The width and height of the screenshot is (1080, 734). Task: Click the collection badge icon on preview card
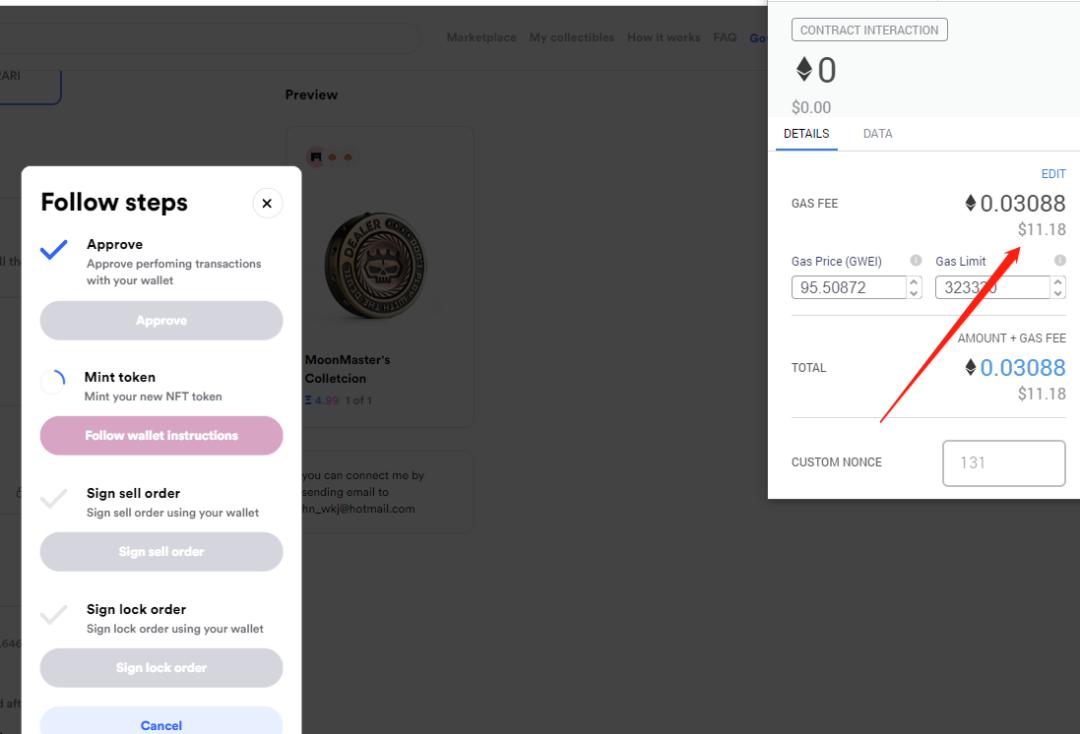(x=316, y=157)
